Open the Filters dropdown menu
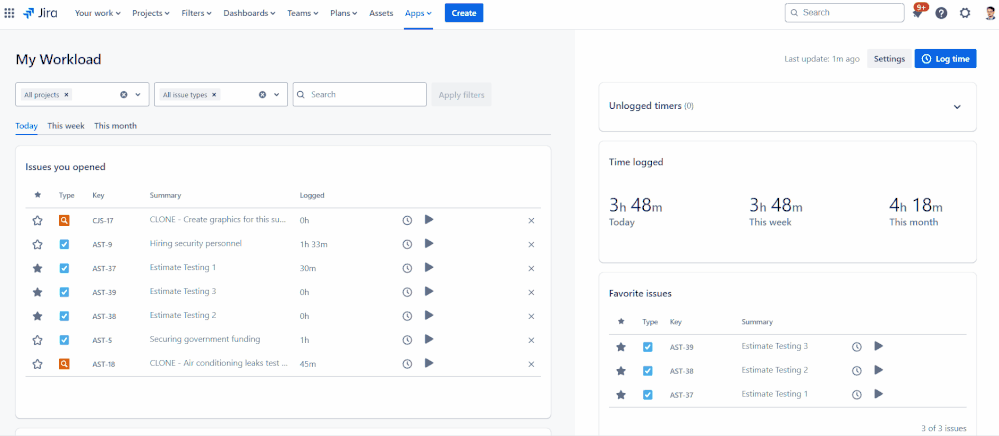This screenshot has width=999, height=436. [x=196, y=13]
